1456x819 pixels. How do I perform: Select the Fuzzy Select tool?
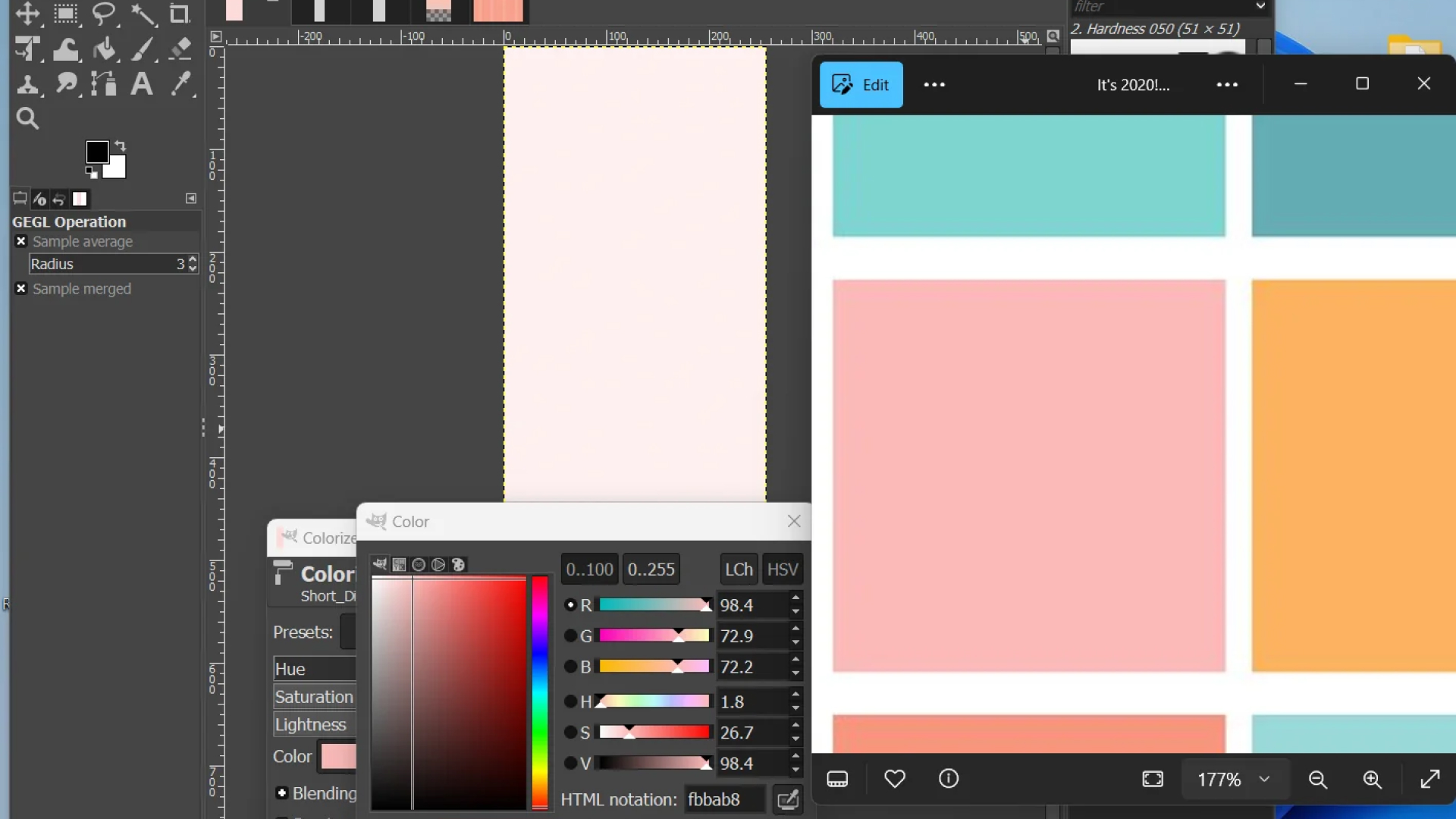coord(143,14)
